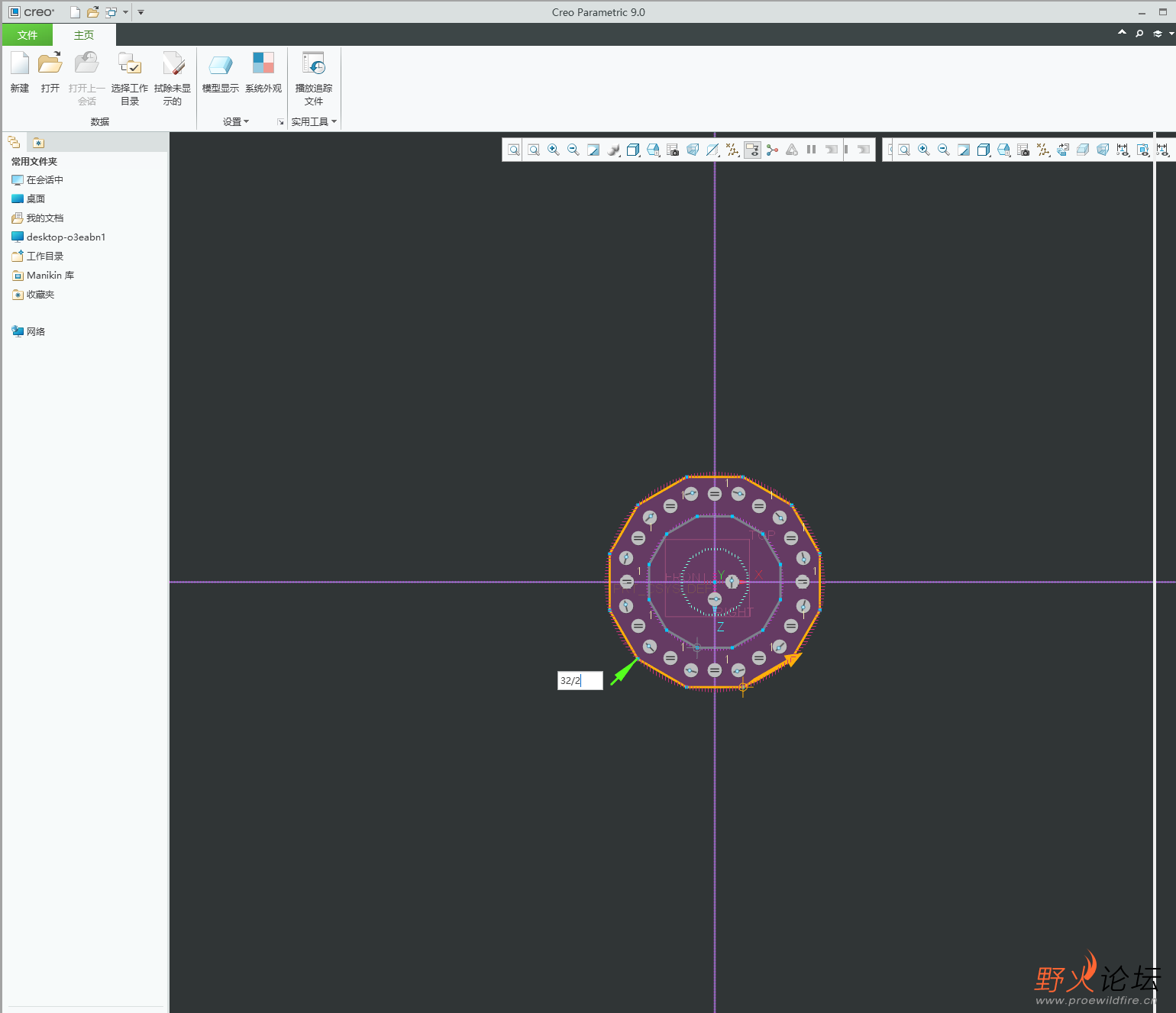The width and height of the screenshot is (1176, 1013).
Task: Toggle the highlighted annotation display filter button
Action: coord(752,150)
